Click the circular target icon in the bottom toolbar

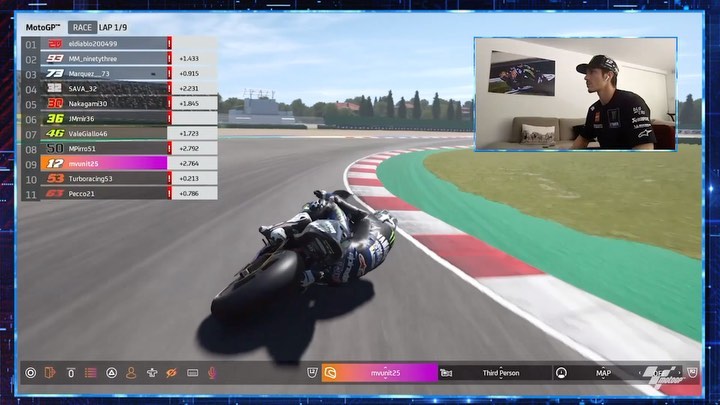(x=31, y=373)
